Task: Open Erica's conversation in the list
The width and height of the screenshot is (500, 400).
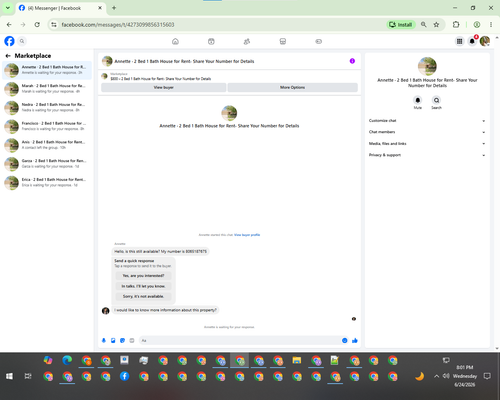Action: pyautogui.click(x=47, y=182)
